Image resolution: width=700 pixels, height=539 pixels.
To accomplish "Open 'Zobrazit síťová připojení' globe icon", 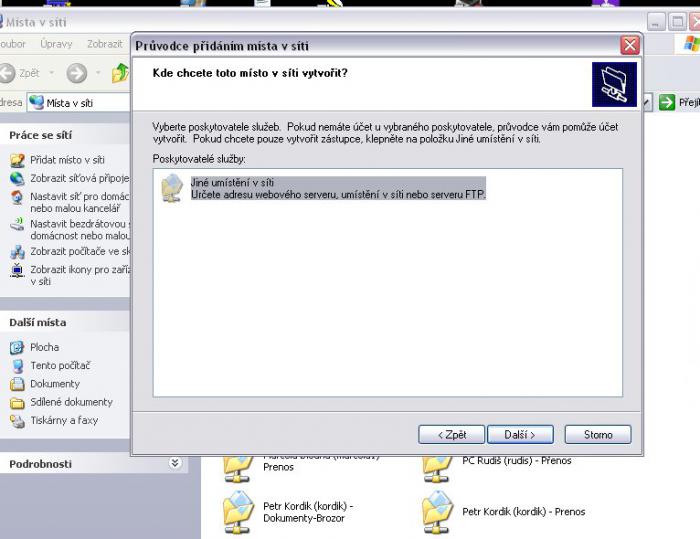I will [17, 178].
